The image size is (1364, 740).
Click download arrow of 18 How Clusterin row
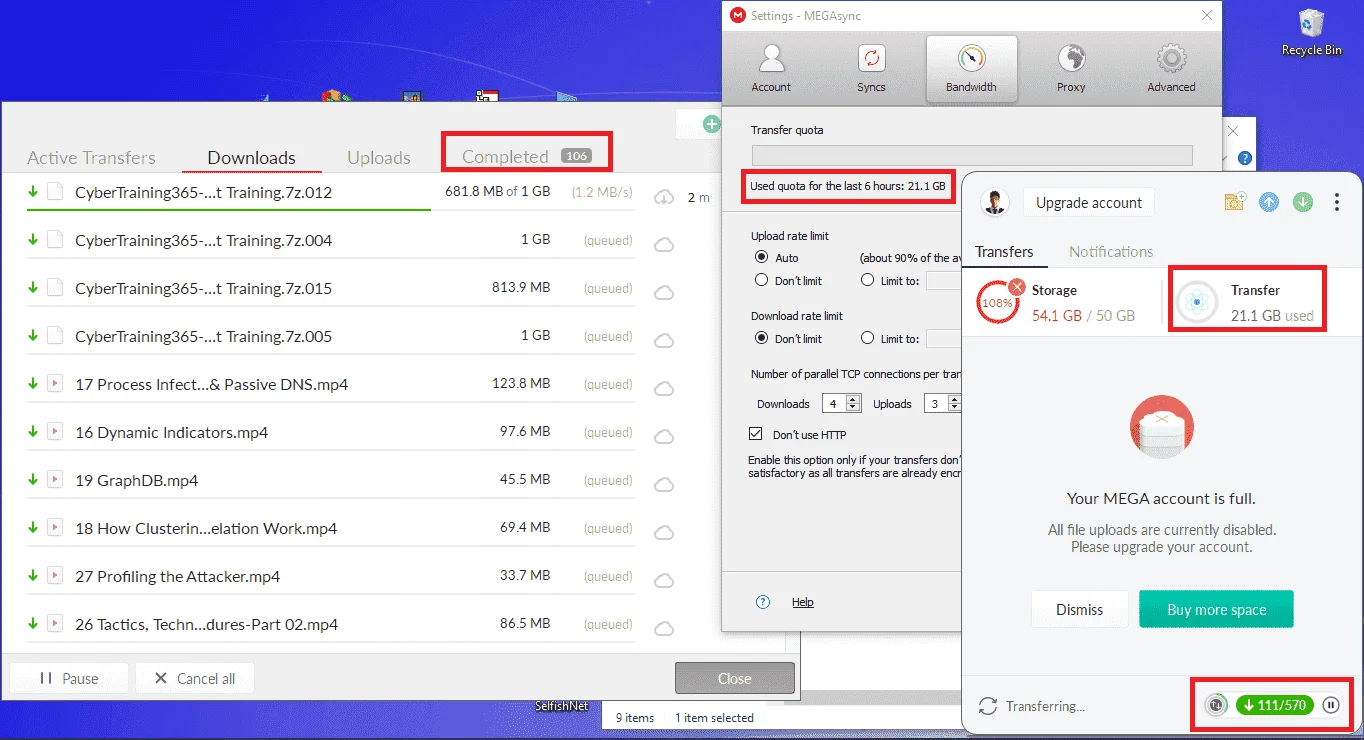click(x=32, y=528)
